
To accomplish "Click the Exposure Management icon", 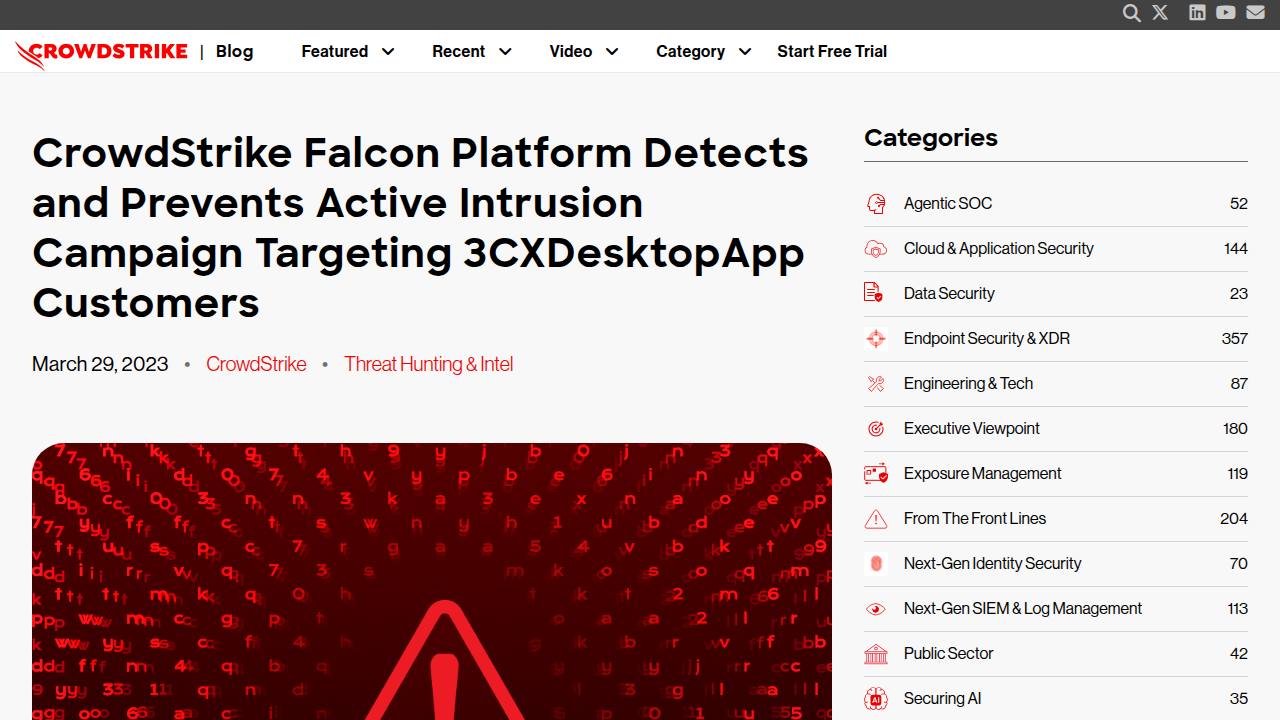I will (876, 474).
